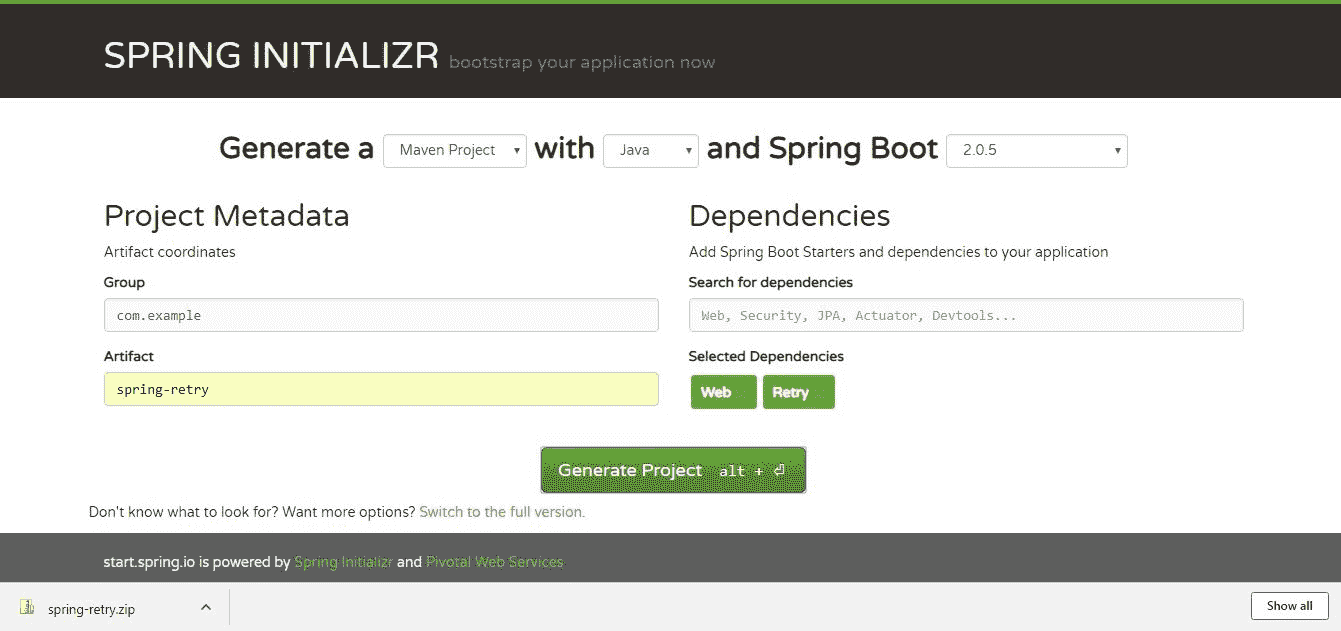Open the Maven Project type dropdown
Screen dimensions: 1341x631
(x=455, y=151)
